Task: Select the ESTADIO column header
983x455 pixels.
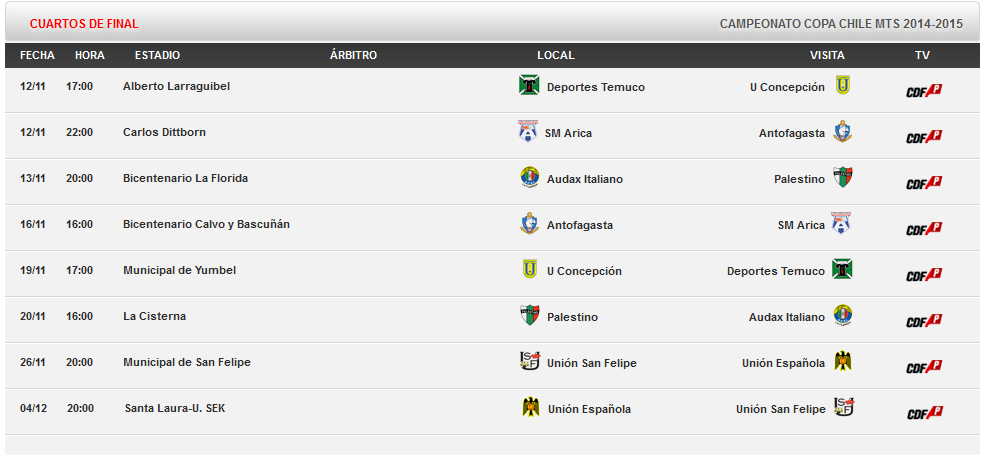Action: coord(157,55)
